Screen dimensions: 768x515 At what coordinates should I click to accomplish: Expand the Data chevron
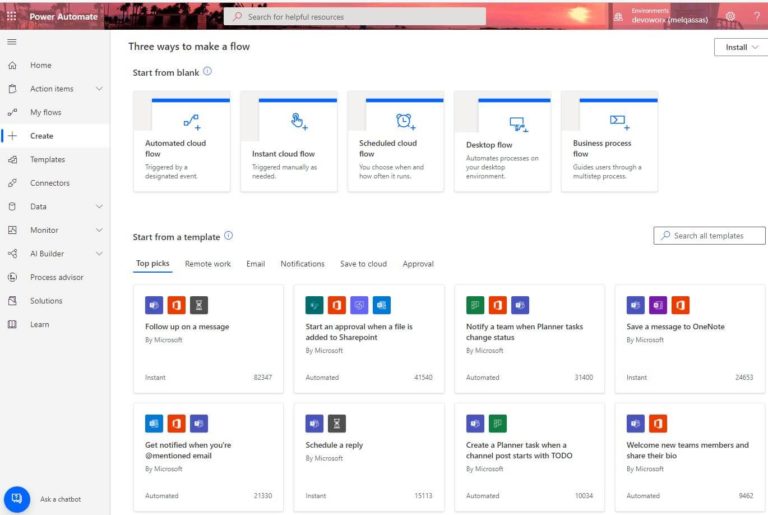[x=99, y=206]
